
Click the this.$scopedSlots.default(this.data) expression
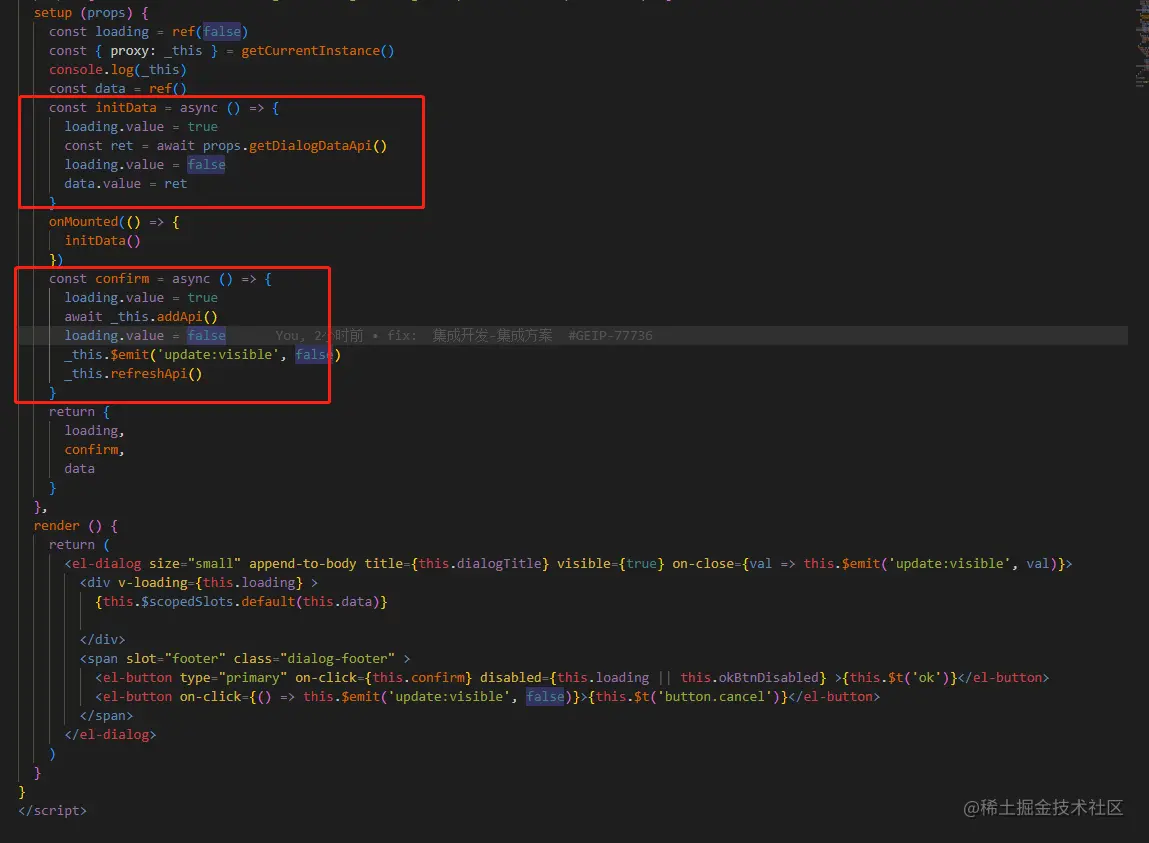coord(241,602)
